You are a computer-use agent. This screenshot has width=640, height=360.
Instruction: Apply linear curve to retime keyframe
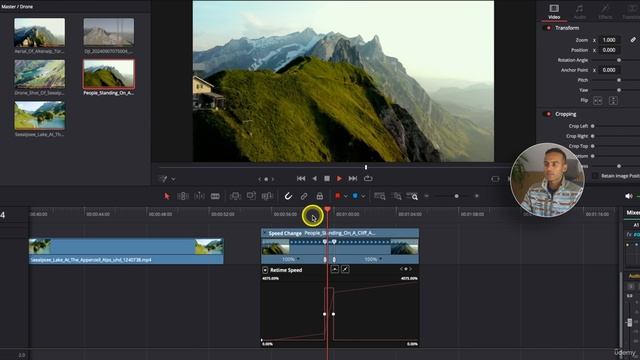click(x=345, y=269)
